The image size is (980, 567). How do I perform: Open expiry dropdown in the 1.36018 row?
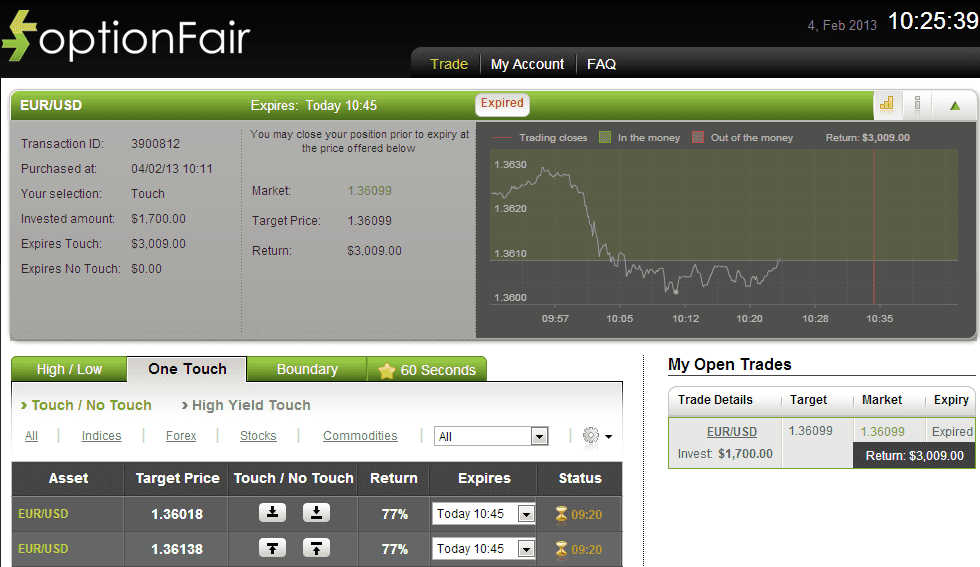[x=526, y=514]
